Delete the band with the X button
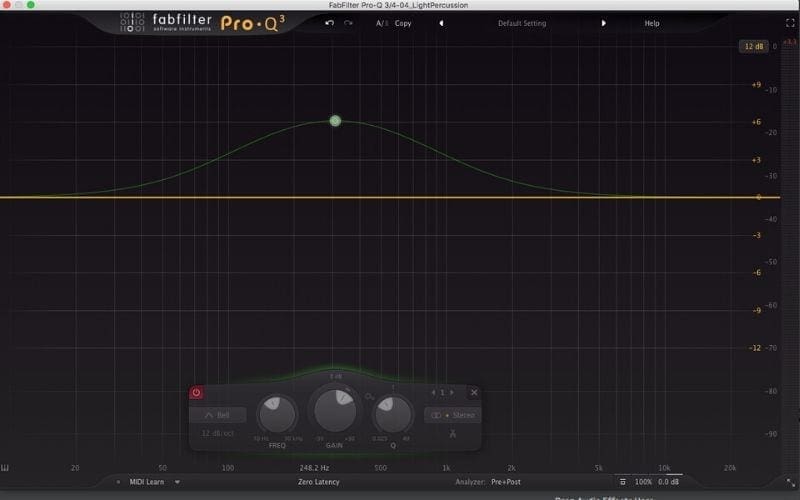The image size is (800, 500). 474,392
